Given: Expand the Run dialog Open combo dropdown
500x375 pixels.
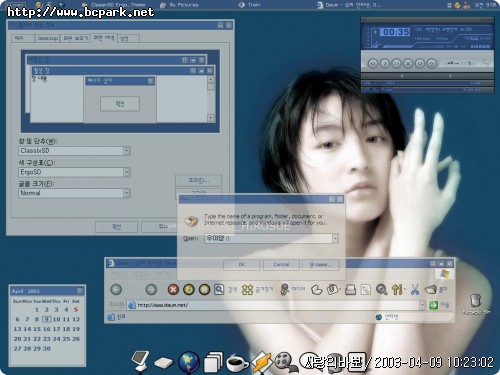Looking at the screenshot, I should click(335, 238).
